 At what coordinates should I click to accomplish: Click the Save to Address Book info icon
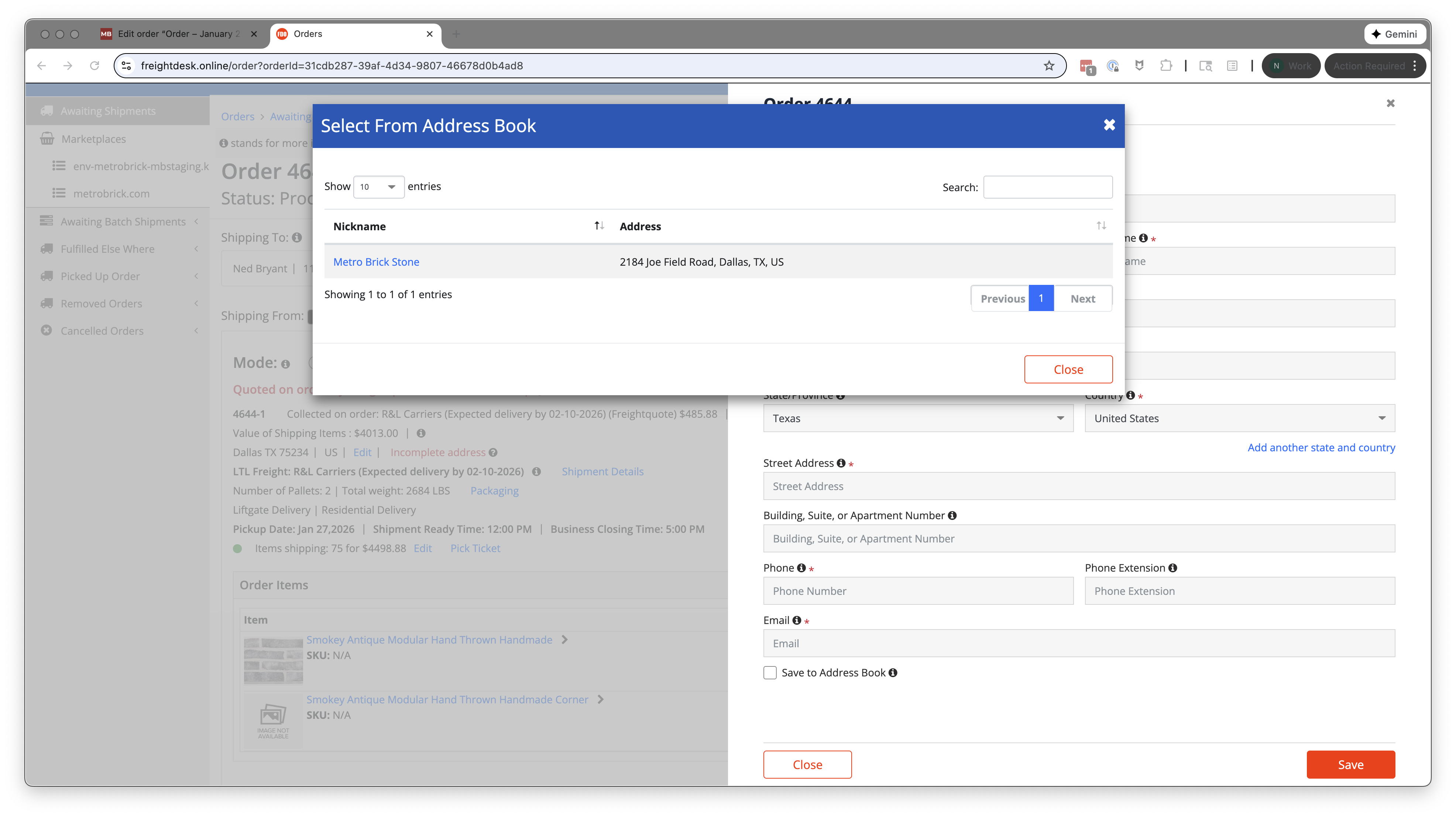coord(893,672)
